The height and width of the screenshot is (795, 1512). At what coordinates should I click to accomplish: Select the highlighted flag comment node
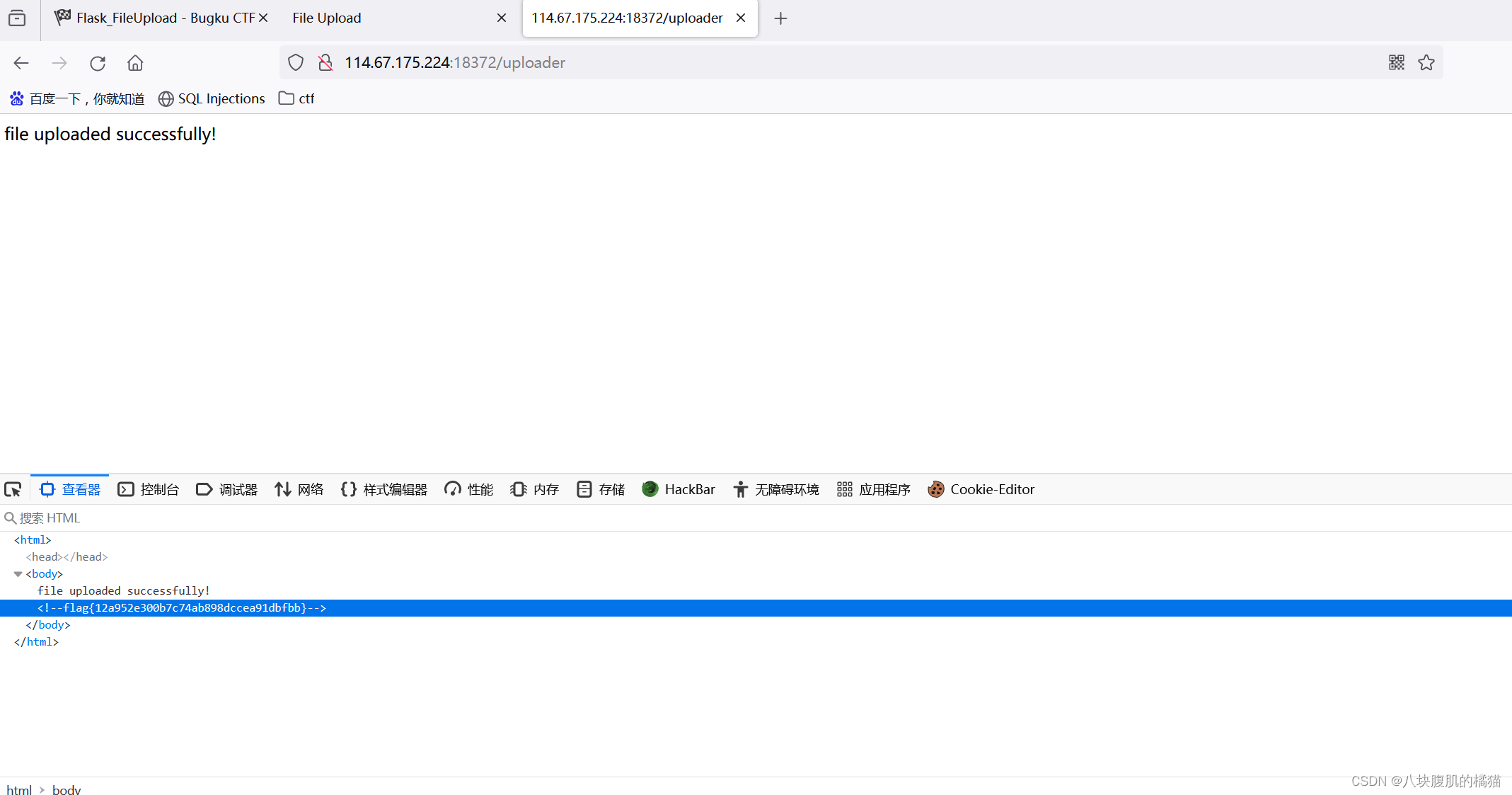pyautogui.click(x=182, y=608)
